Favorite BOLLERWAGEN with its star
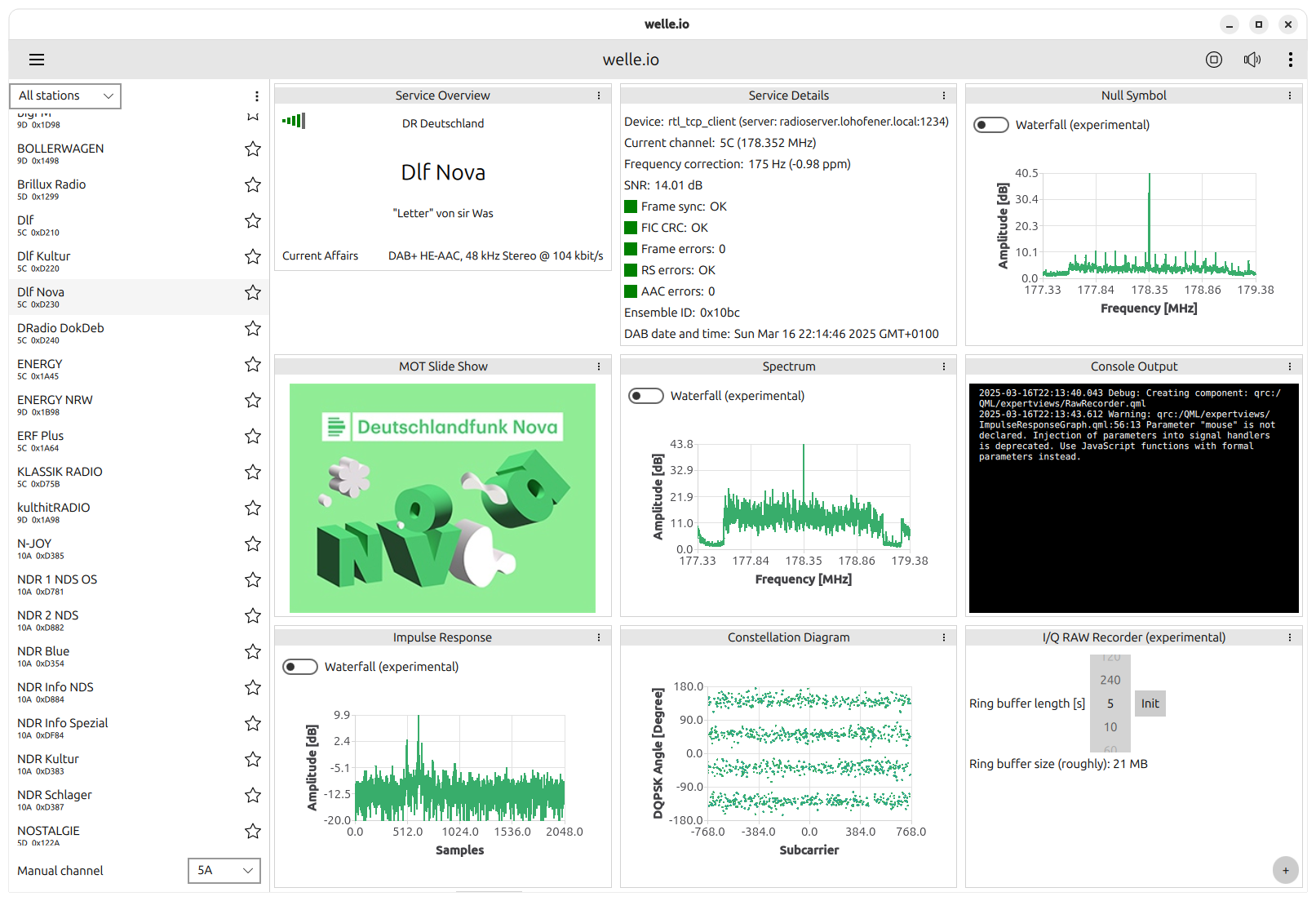Image resolution: width=1316 pixels, height=901 pixels. pyautogui.click(x=253, y=149)
